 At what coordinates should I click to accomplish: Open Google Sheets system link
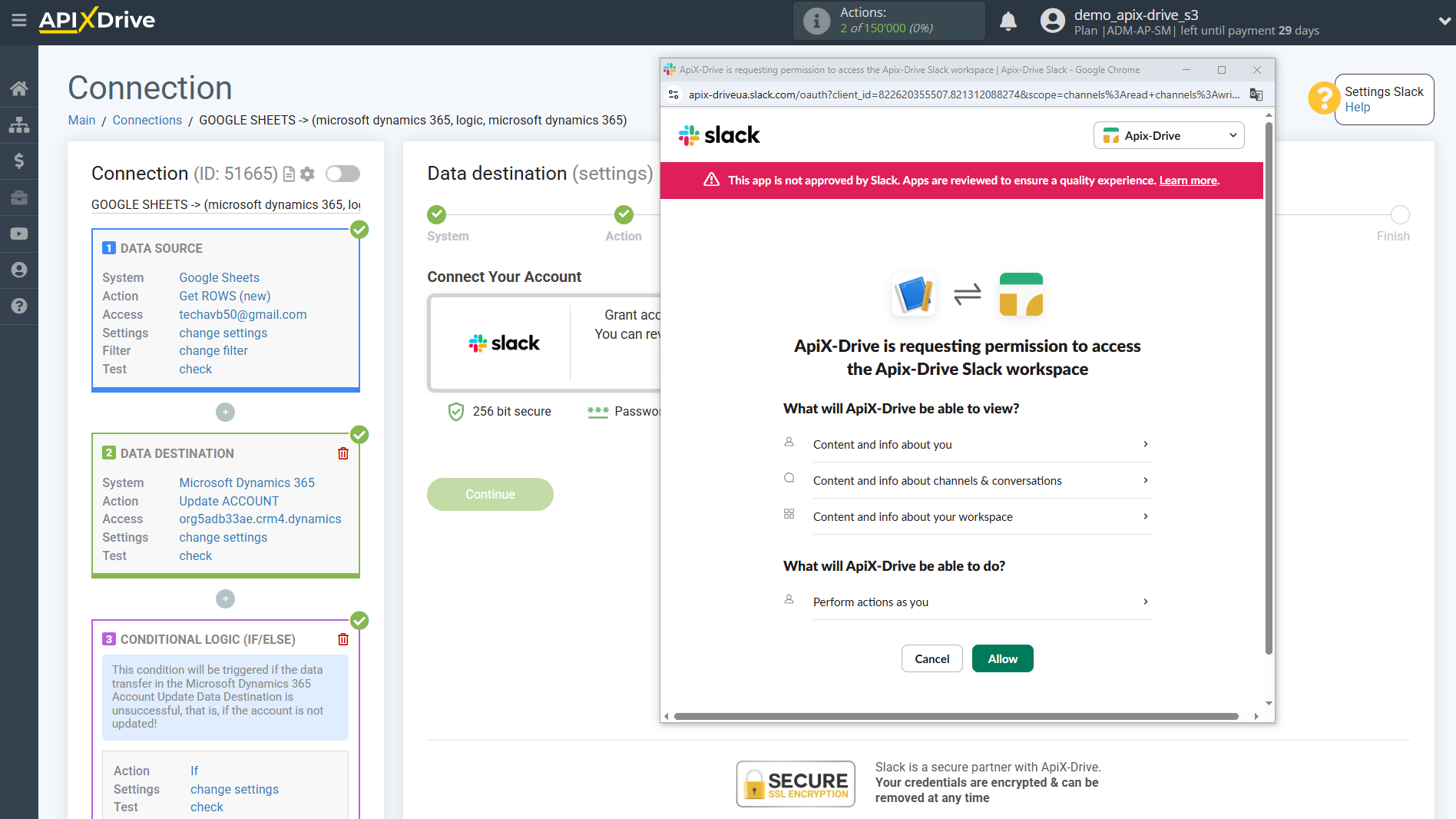(x=219, y=277)
